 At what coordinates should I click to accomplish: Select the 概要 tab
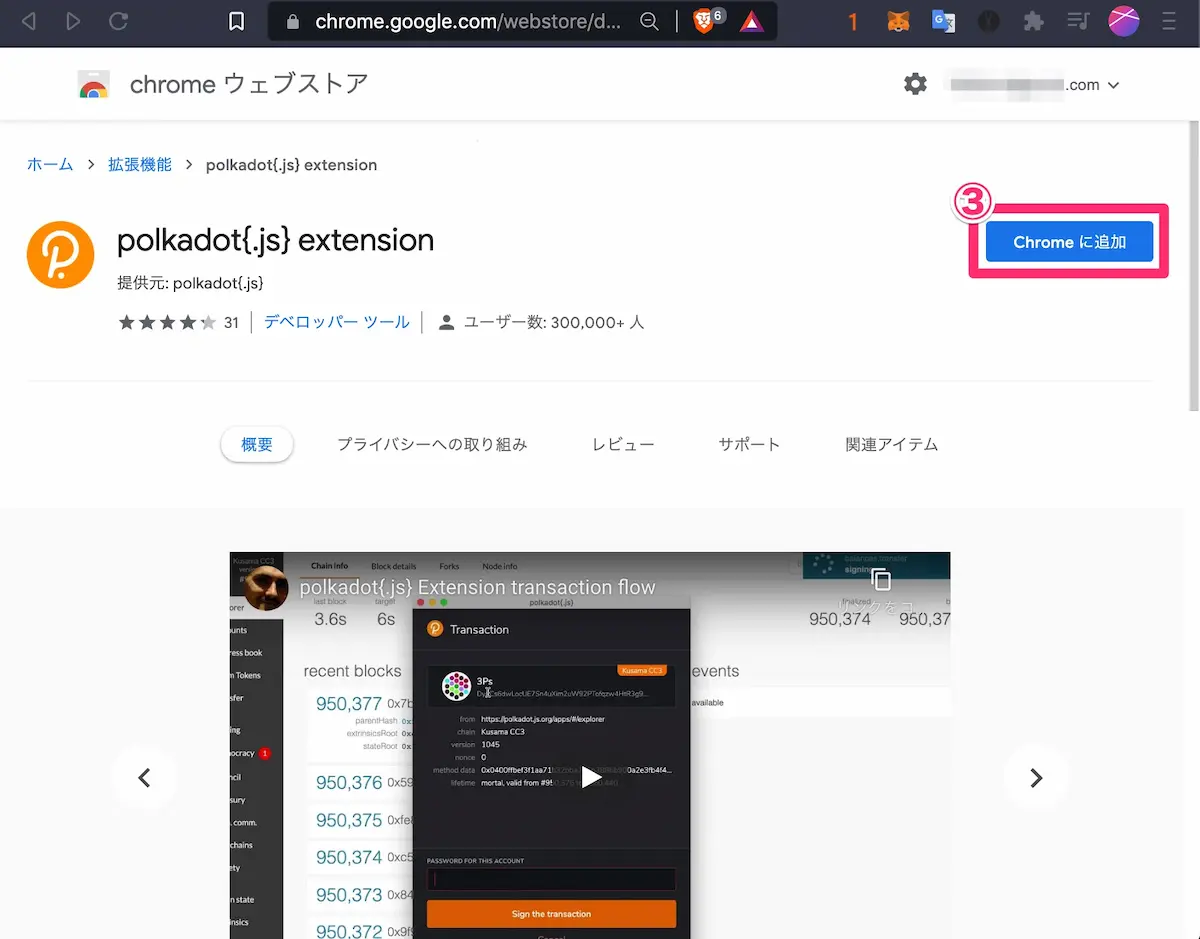[x=257, y=444]
